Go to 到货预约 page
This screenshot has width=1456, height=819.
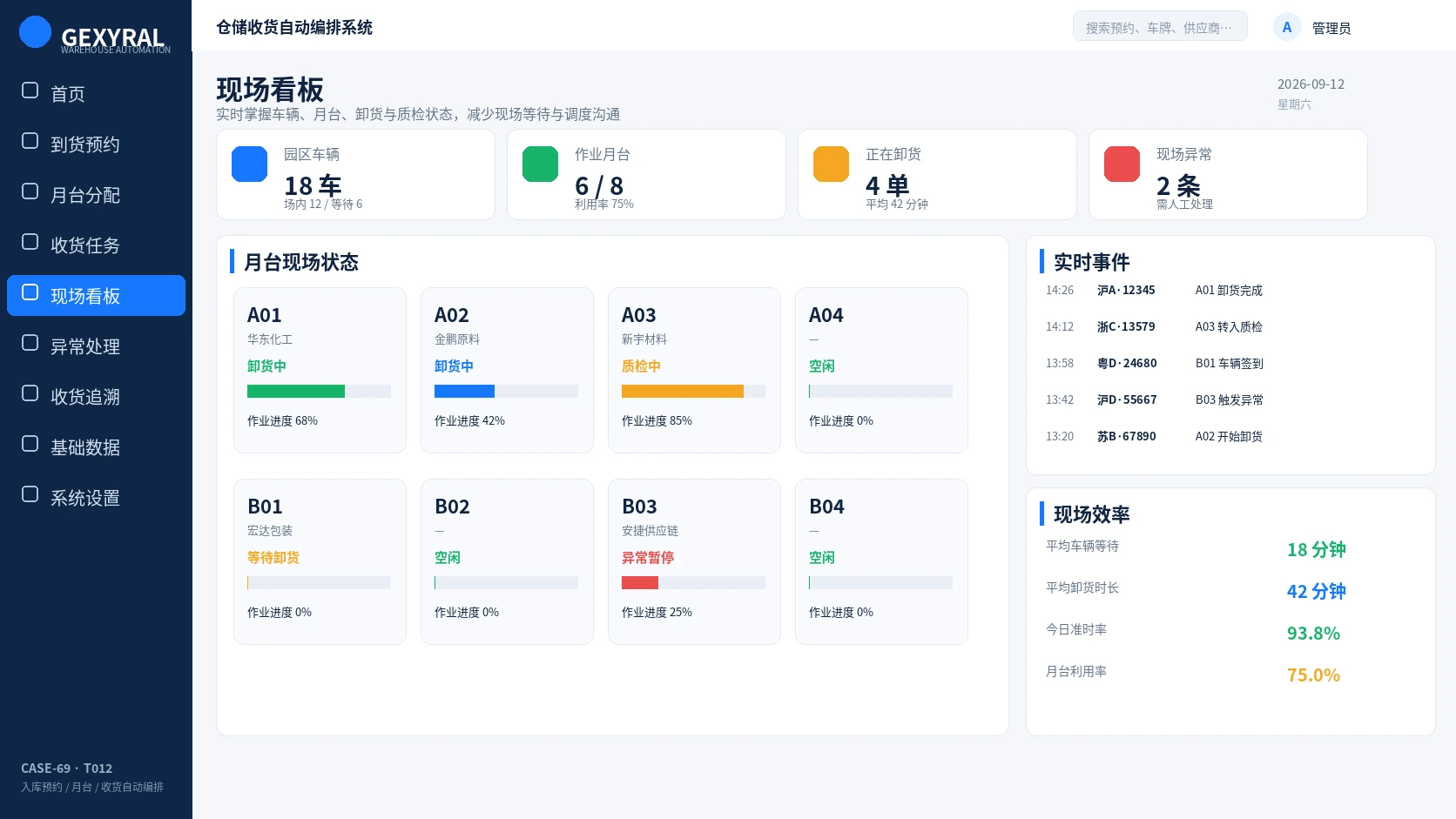96,144
